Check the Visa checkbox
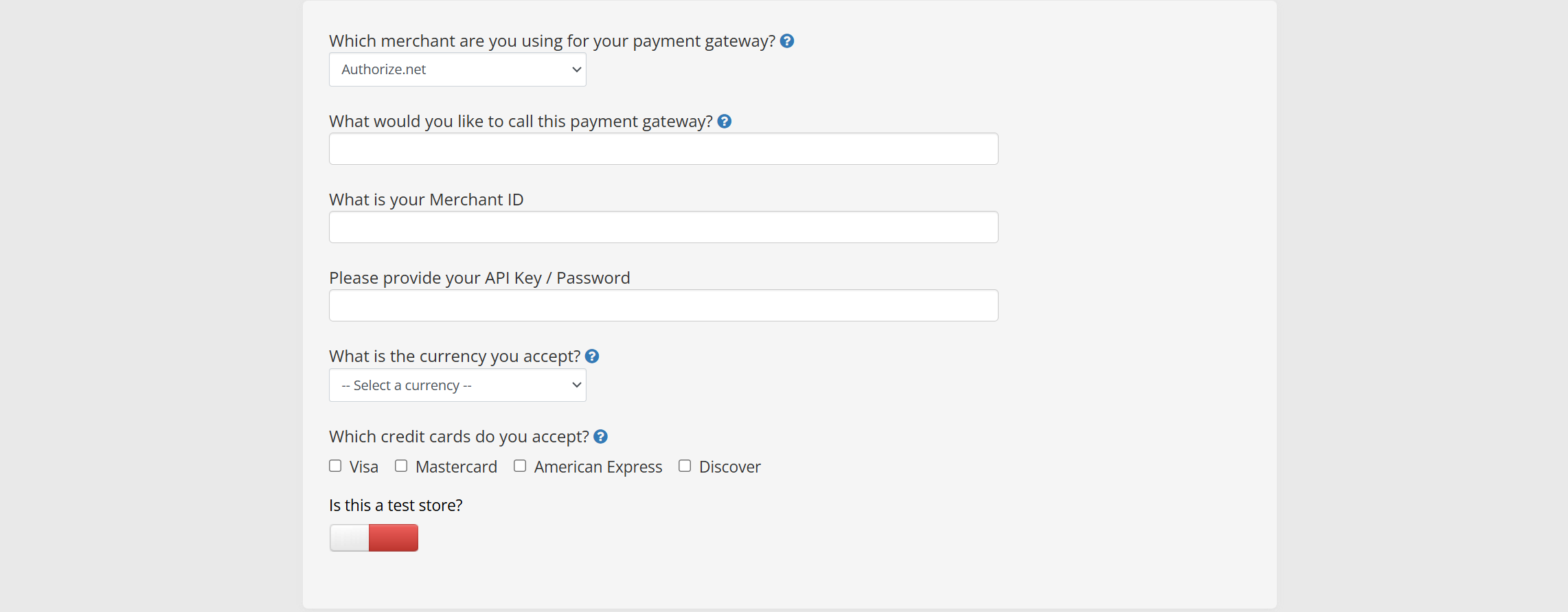The height and width of the screenshot is (612, 1568). click(x=335, y=466)
